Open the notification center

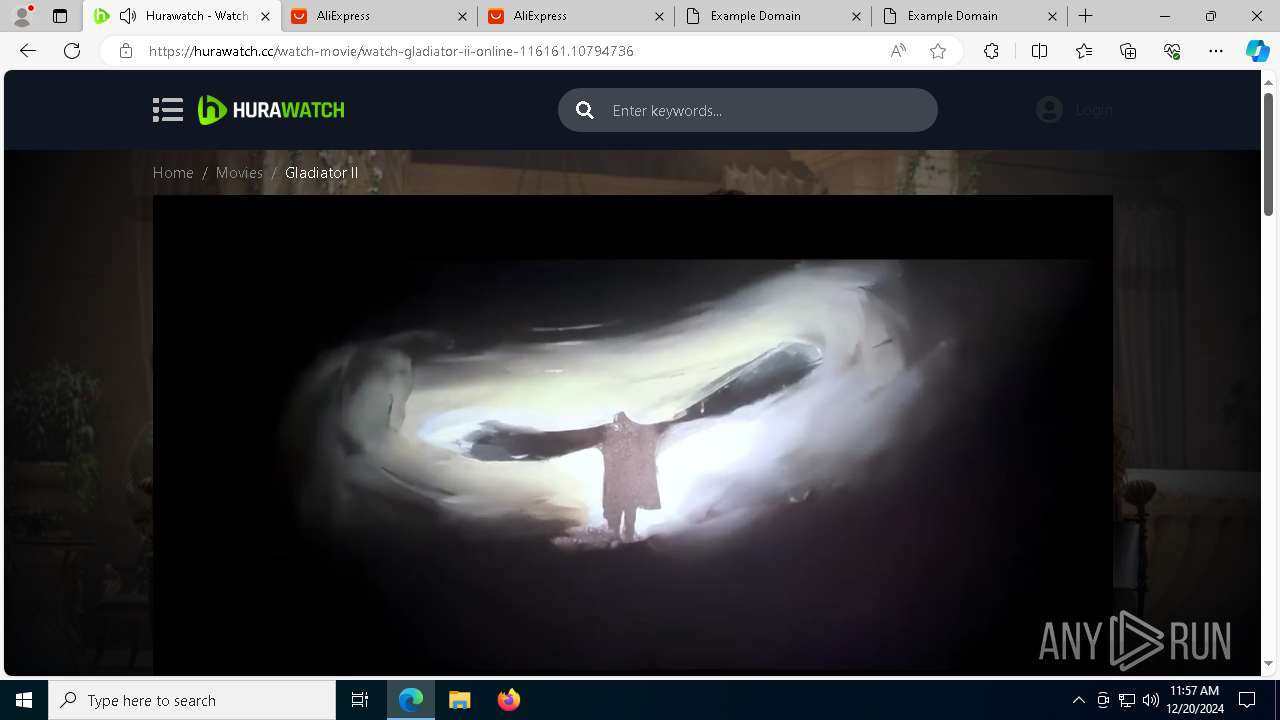point(1247,700)
